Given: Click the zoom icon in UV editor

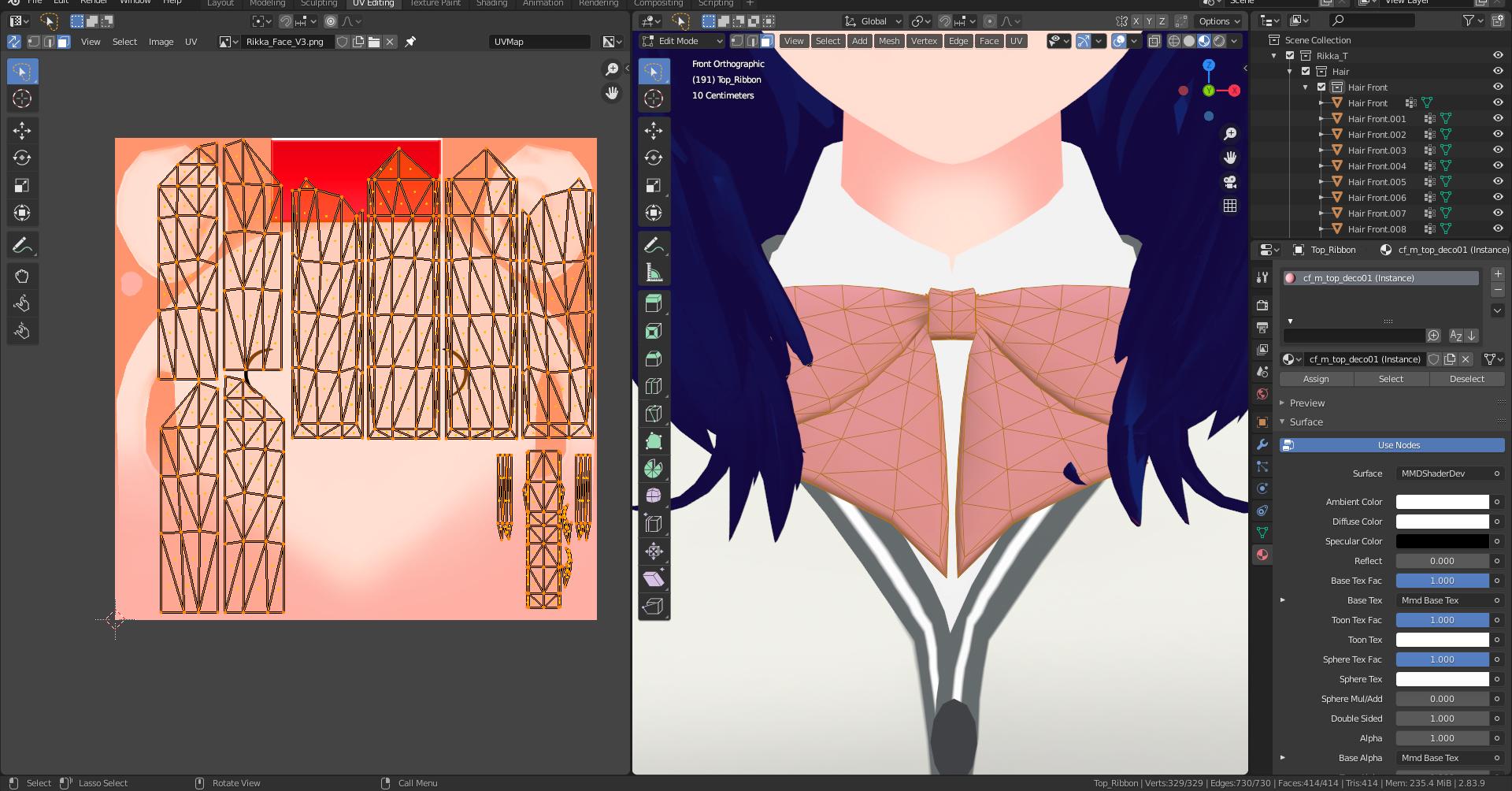Looking at the screenshot, I should point(612,69).
